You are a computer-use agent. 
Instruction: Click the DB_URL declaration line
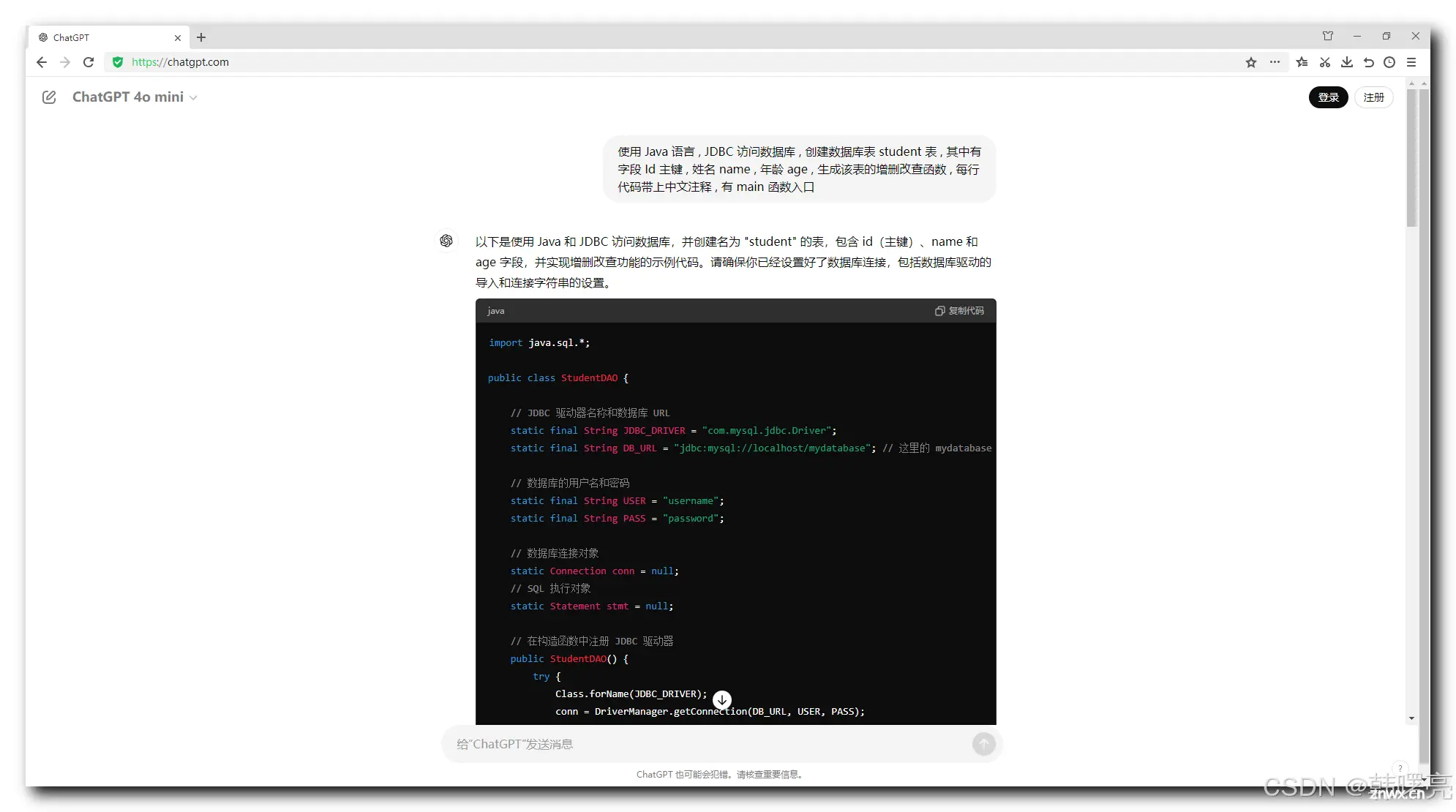(x=751, y=448)
